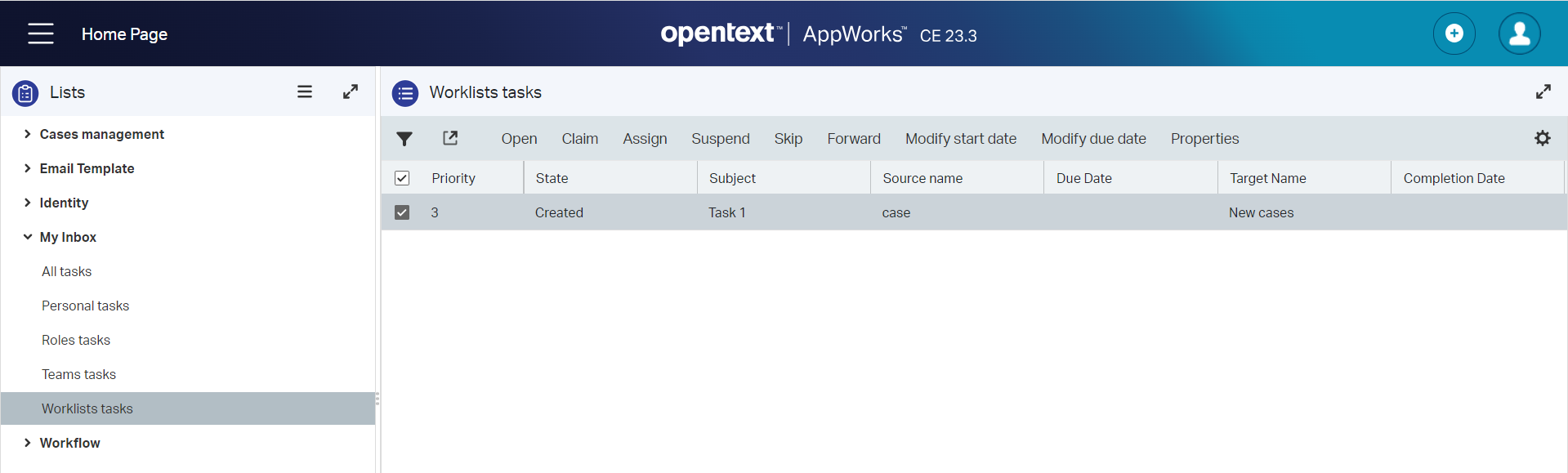Select Personal tasks in My Inbox

tap(86, 306)
